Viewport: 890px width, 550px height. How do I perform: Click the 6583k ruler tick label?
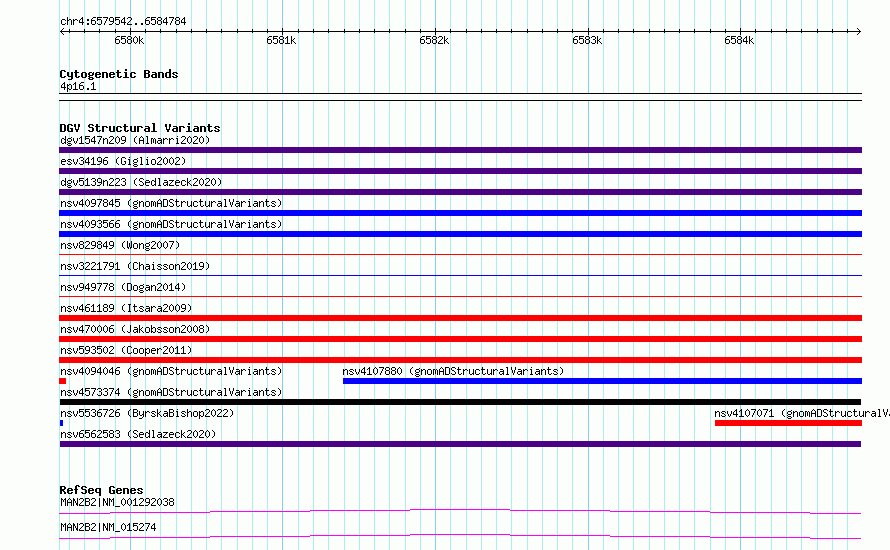pos(587,40)
